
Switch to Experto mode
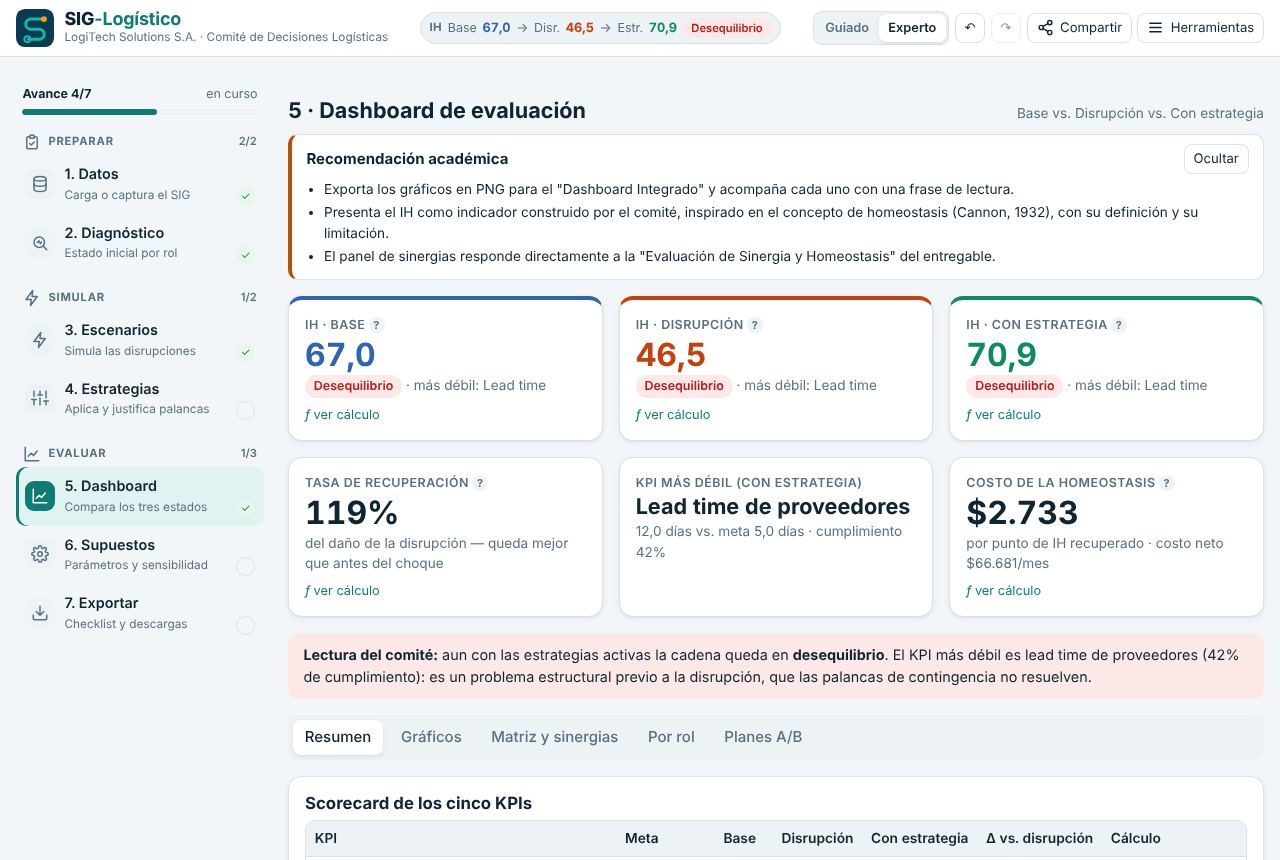(x=912, y=28)
